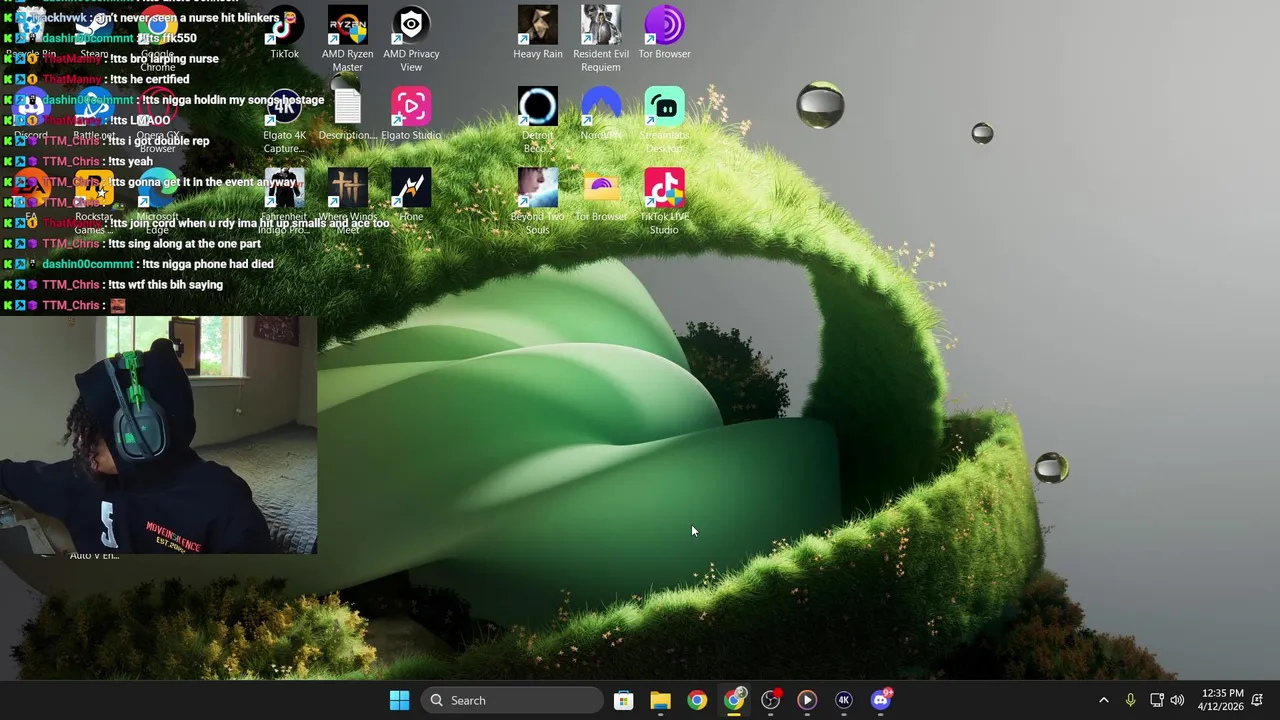Select Fahrenheit Indigo Prophecy shortcut
1280x720 pixels.
tap(284, 202)
